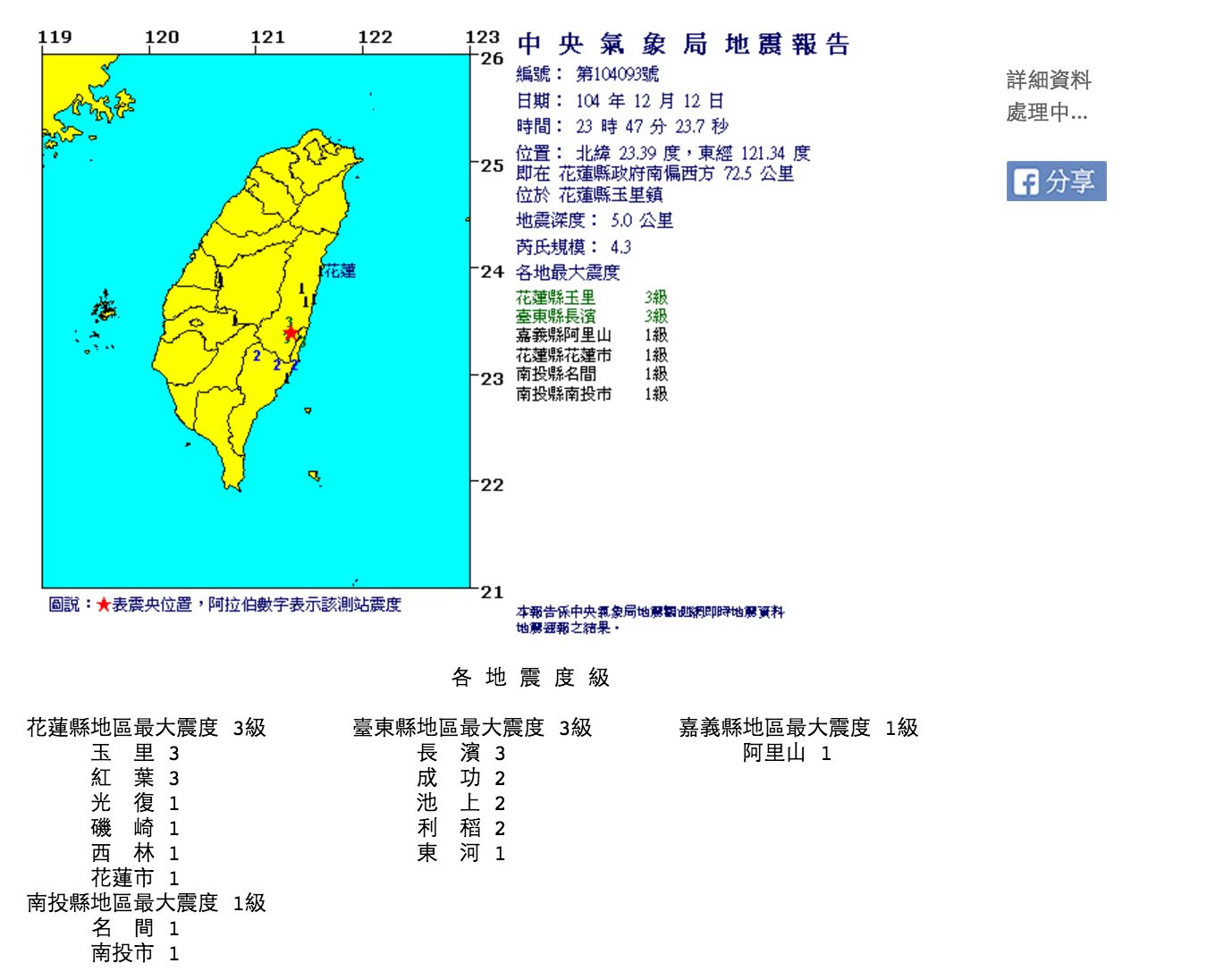Click the 花蓮 label on the map

pos(339,271)
